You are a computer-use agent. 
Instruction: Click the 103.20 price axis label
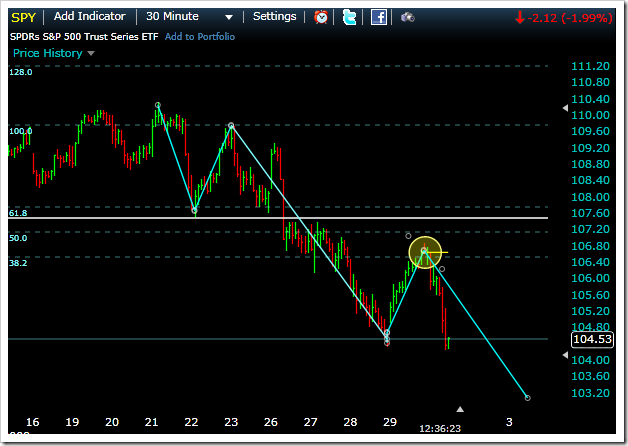590,393
